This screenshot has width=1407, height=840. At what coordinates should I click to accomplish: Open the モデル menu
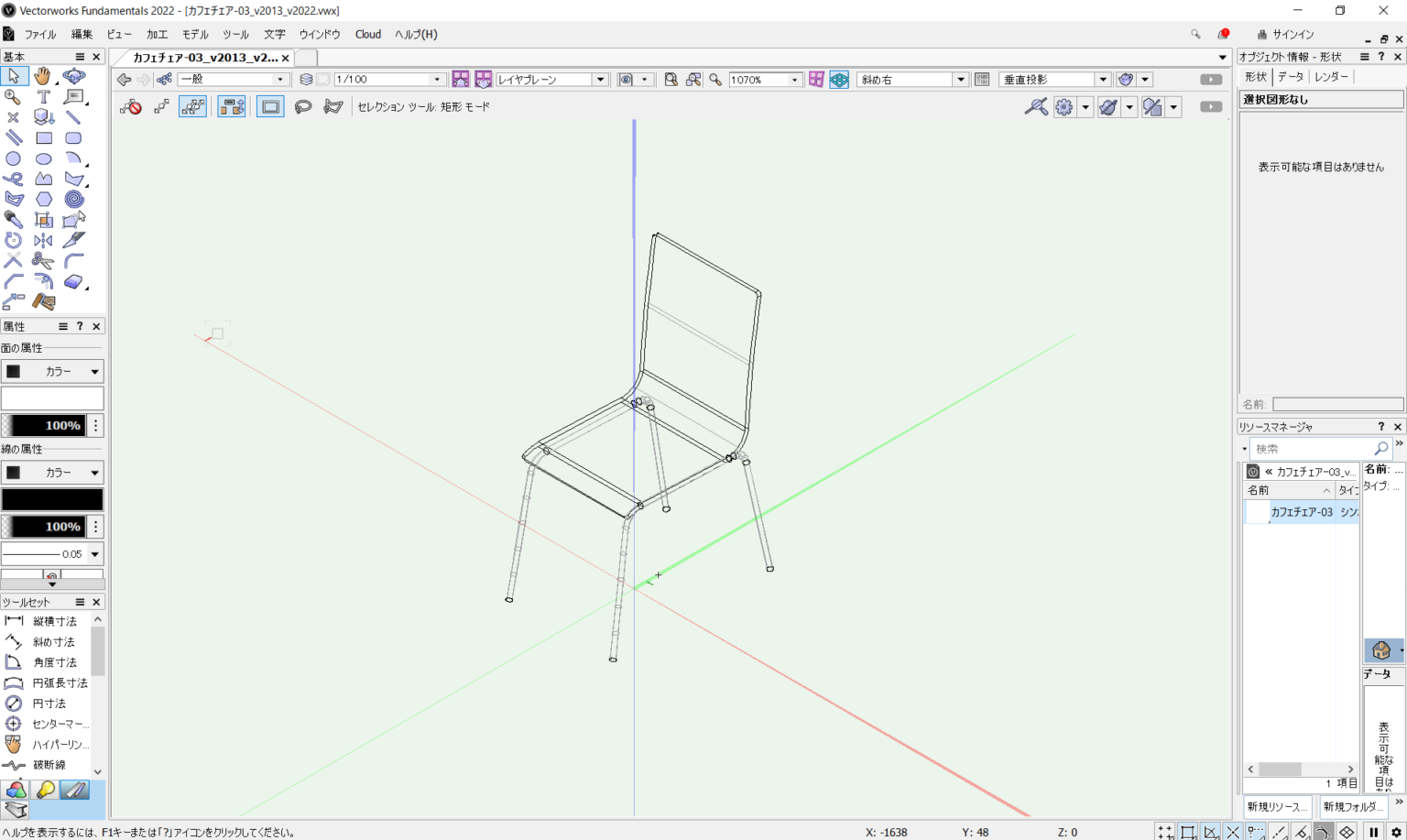pos(195,35)
